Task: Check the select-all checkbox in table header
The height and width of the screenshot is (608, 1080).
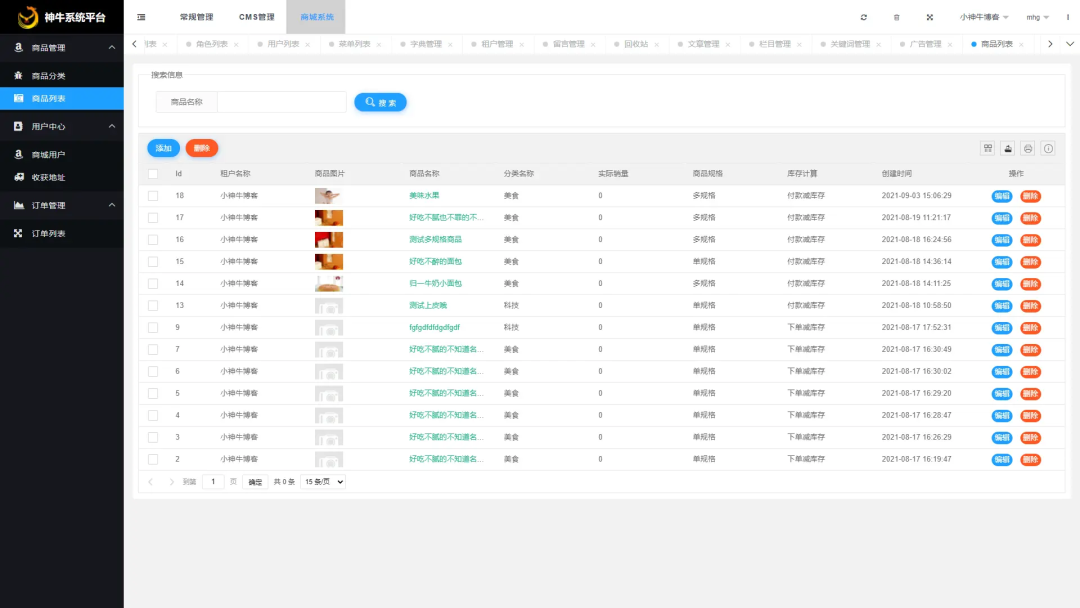Action: tap(153, 173)
